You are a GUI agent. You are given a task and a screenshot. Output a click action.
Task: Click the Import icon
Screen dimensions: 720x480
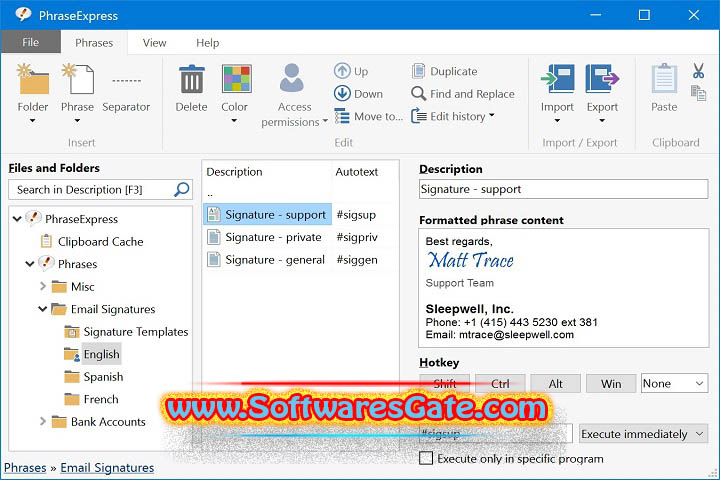[557, 79]
